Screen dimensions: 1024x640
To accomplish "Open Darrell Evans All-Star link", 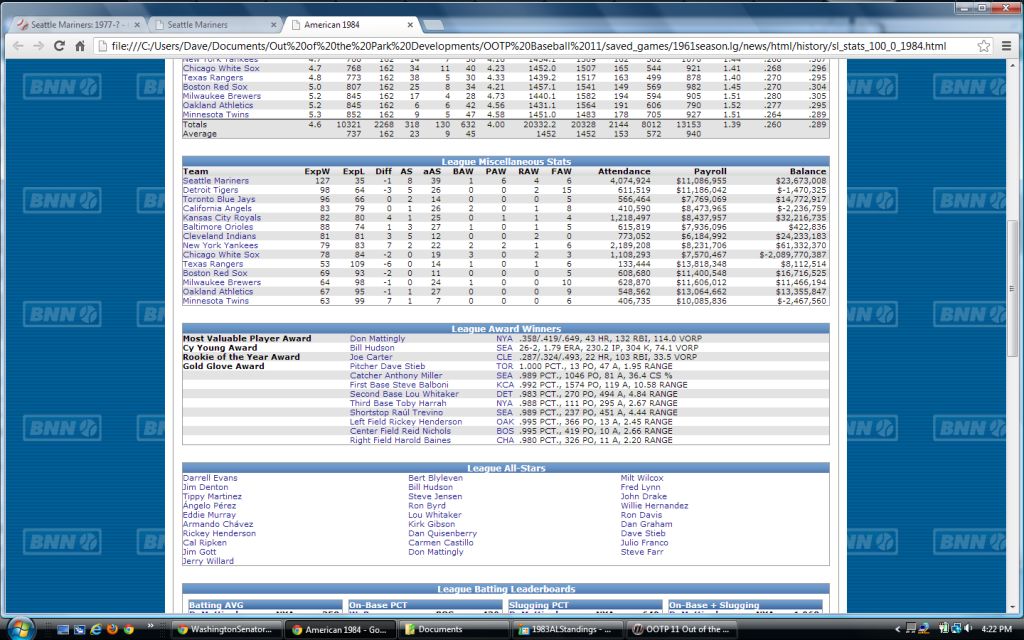I will coord(210,477).
